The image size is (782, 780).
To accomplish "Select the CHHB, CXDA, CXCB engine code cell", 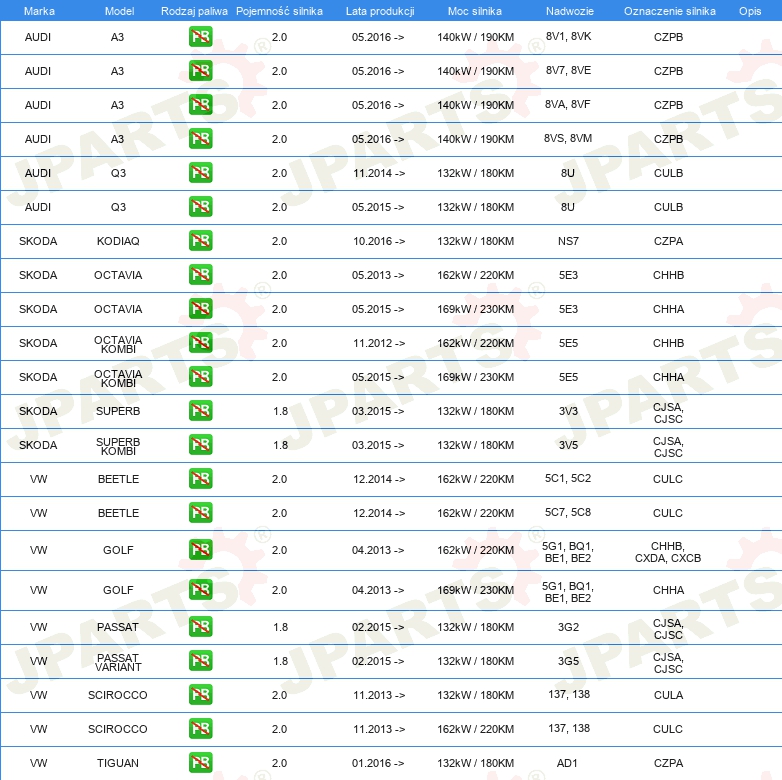I will pos(668,552).
